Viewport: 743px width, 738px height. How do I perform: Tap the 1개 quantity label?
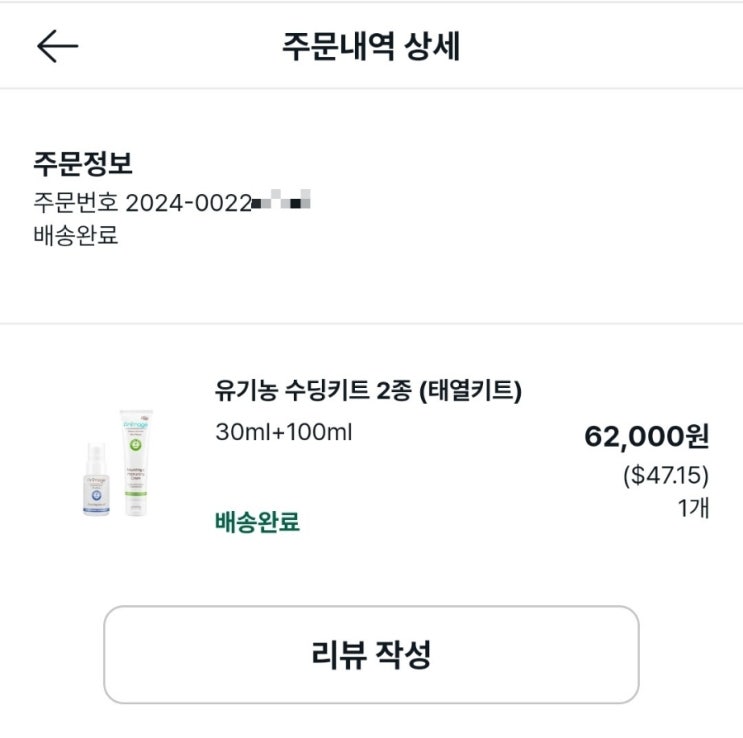[693, 507]
